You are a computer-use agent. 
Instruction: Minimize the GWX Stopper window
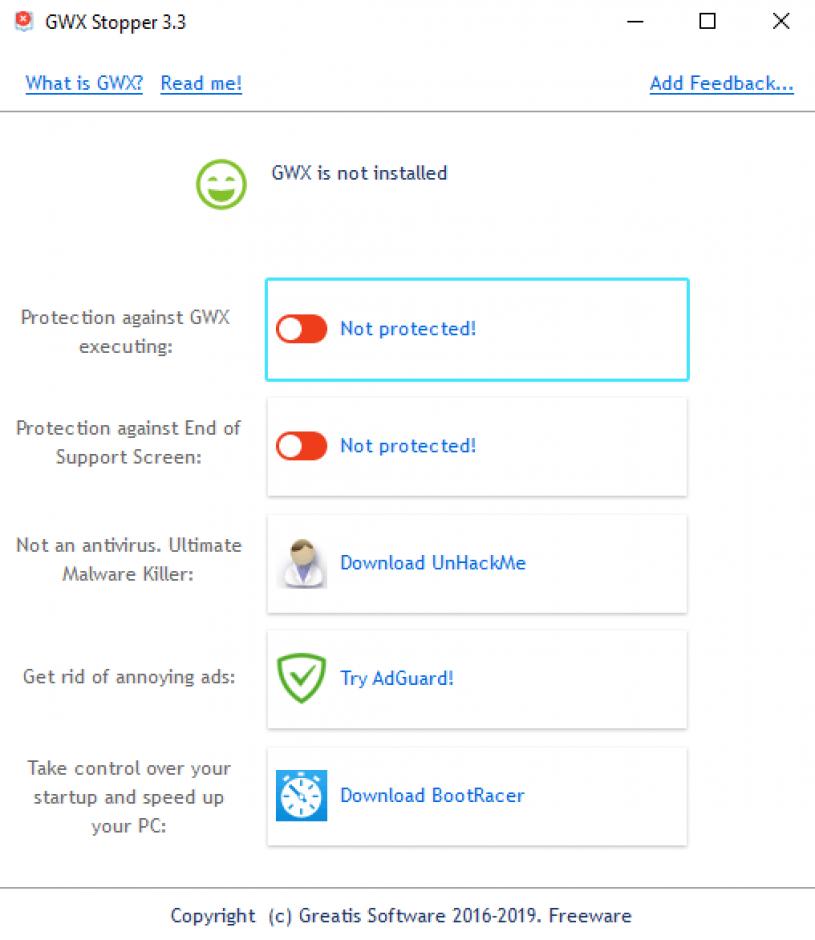point(635,22)
